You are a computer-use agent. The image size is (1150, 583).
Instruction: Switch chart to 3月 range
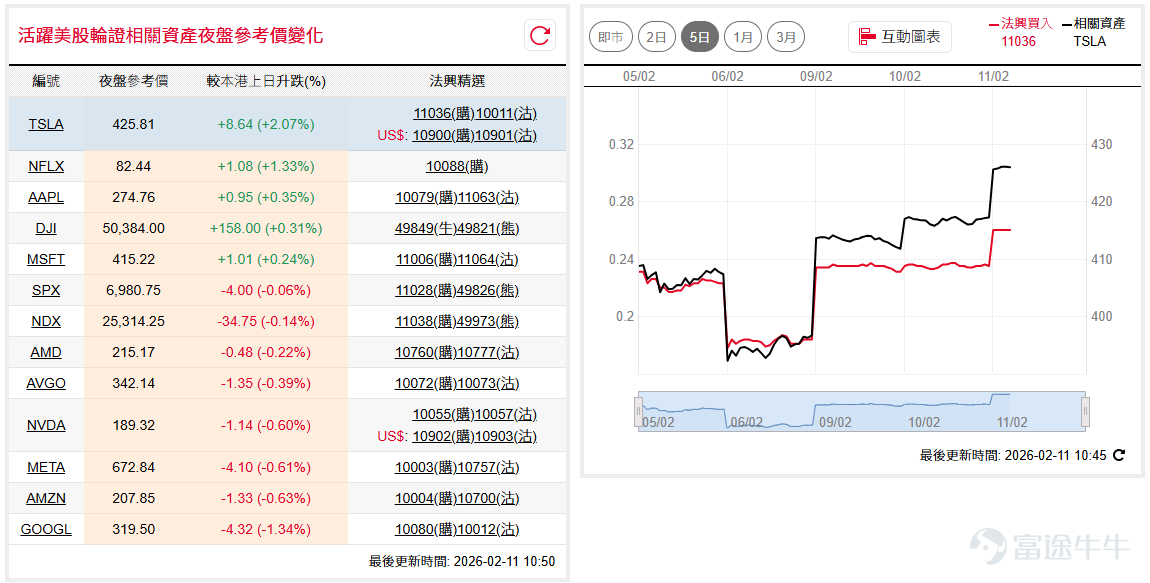point(786,37)
